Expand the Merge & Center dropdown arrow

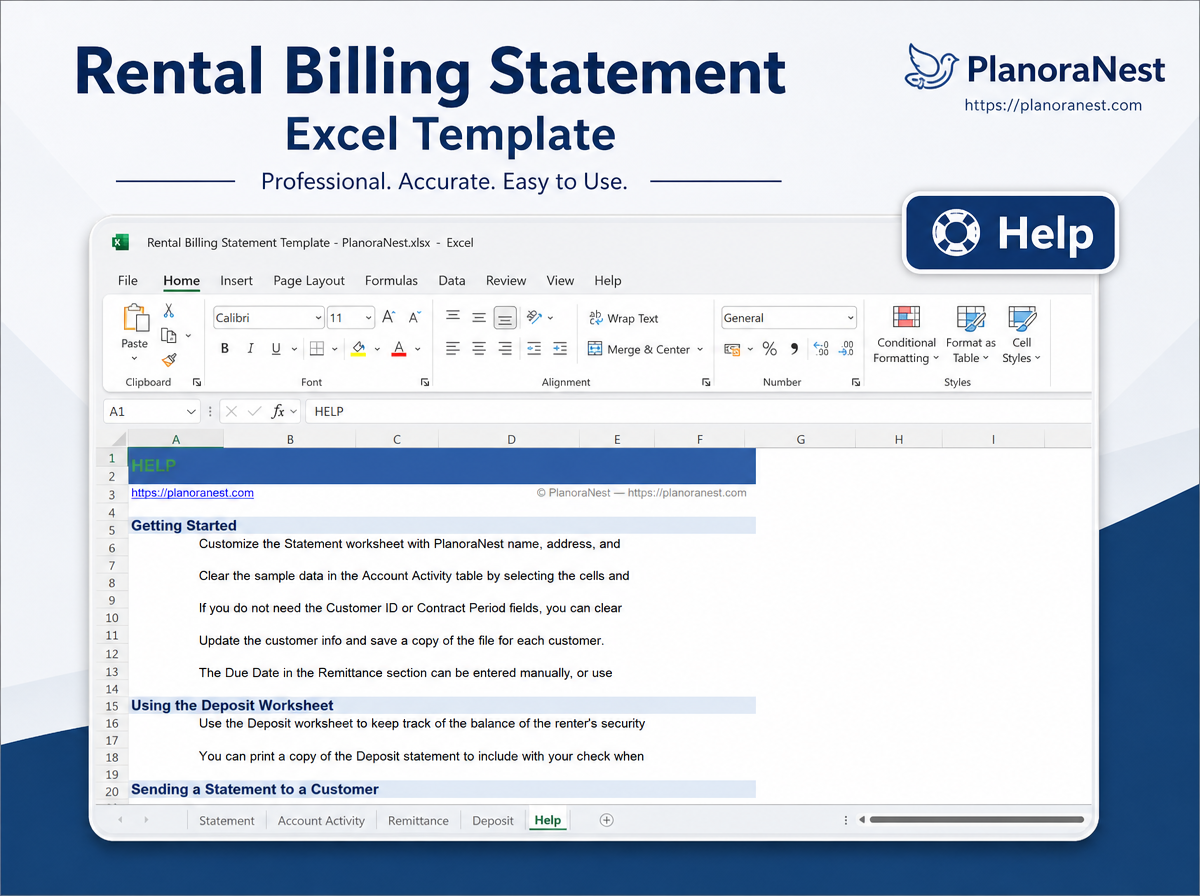(700, 349)
